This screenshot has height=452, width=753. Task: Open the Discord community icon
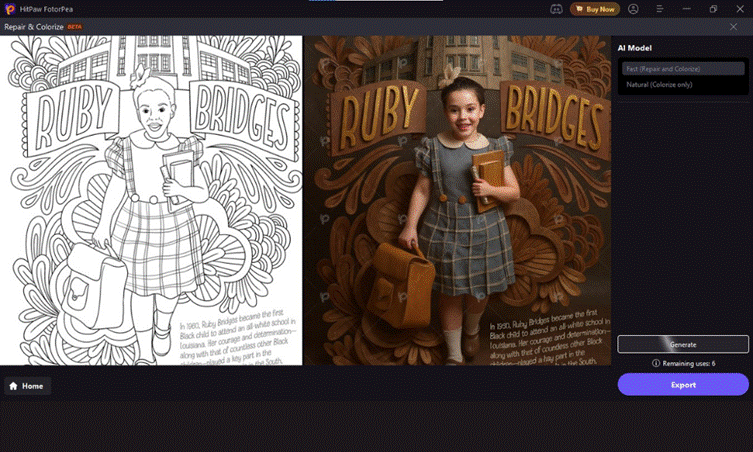click(x=556, y=9)
